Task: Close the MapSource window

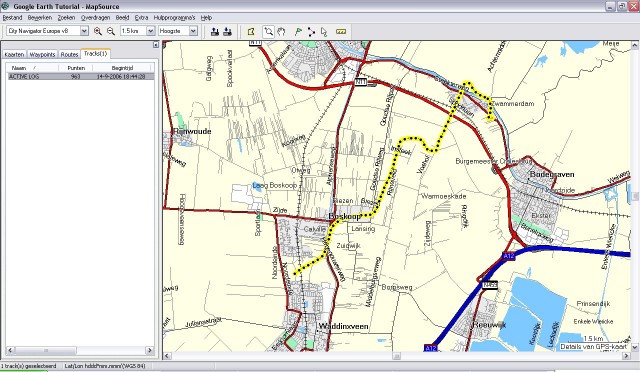Action: (x=633, y=6)
